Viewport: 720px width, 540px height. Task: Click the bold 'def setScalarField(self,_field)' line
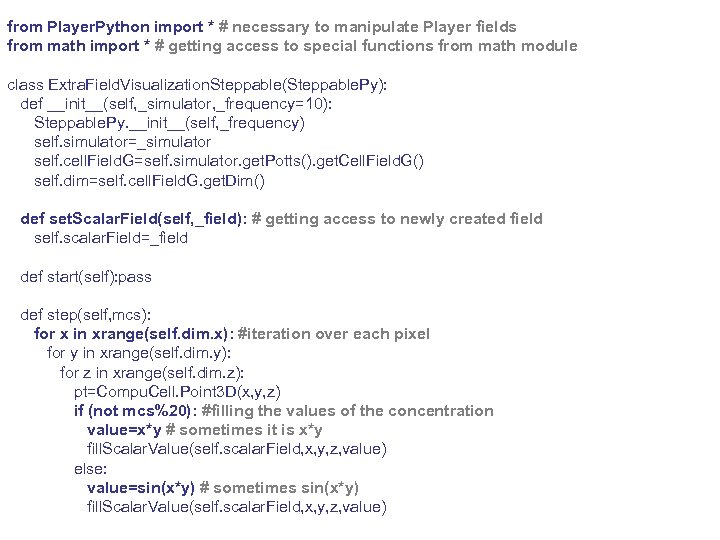pos(281,219)
